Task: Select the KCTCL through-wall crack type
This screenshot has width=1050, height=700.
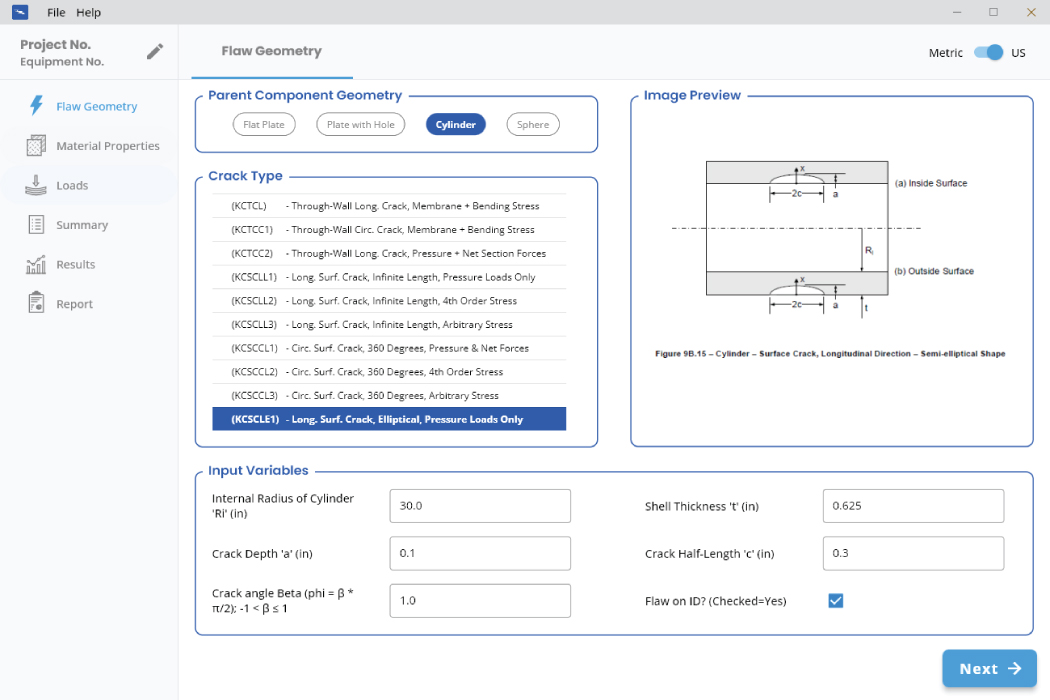Action: (x=389, y=206)
